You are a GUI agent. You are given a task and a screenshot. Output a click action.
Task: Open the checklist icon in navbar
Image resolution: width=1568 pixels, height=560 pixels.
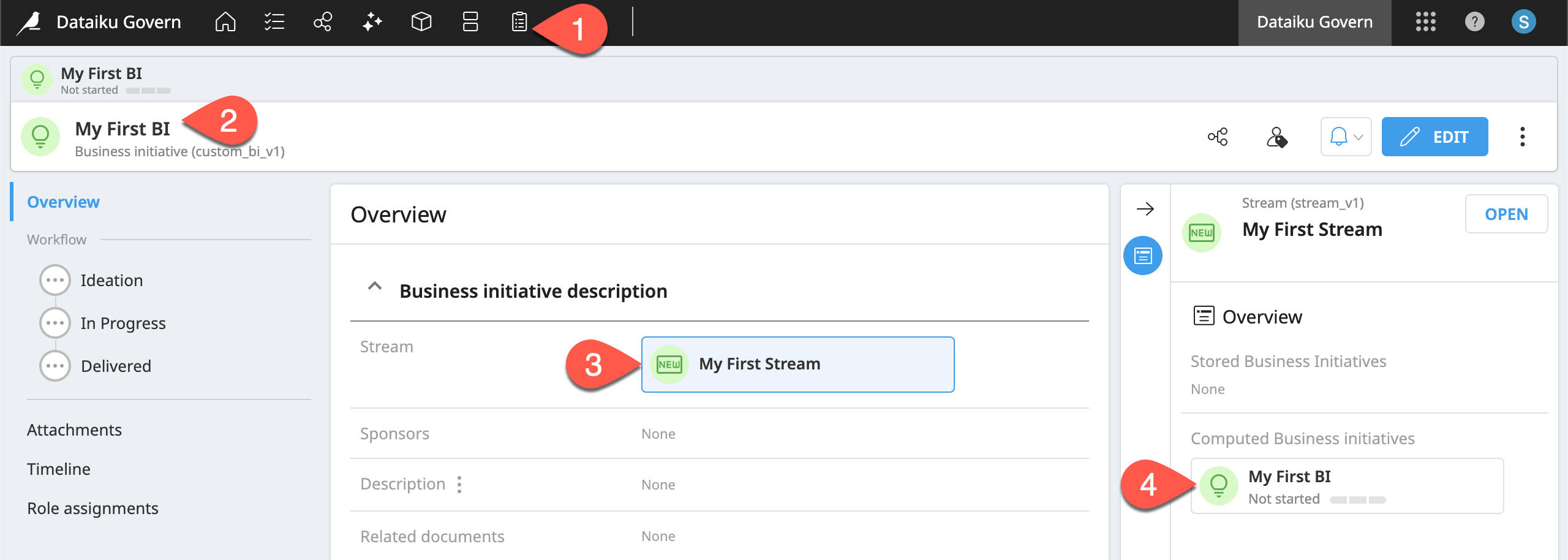pos(274,22)
